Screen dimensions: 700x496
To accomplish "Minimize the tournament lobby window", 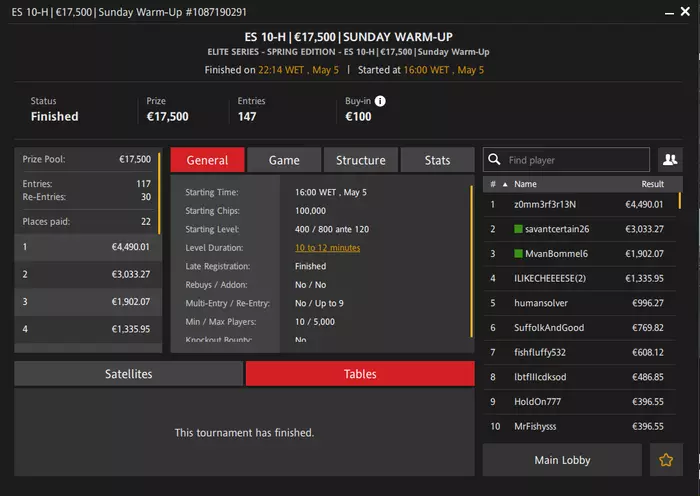I will [x=669, y=13].
